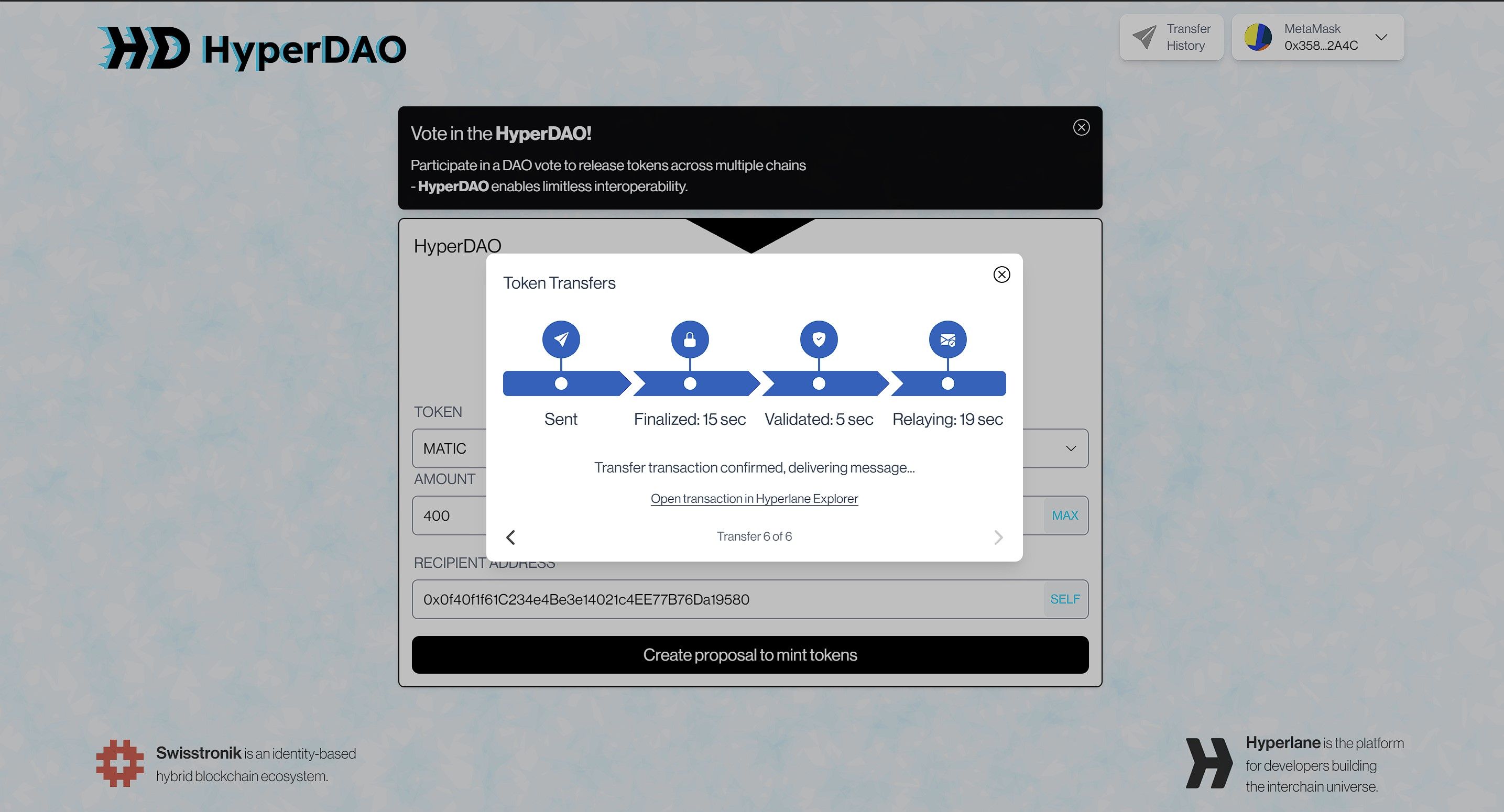Go to previous transfer with left chevron

tap(511, 537)
